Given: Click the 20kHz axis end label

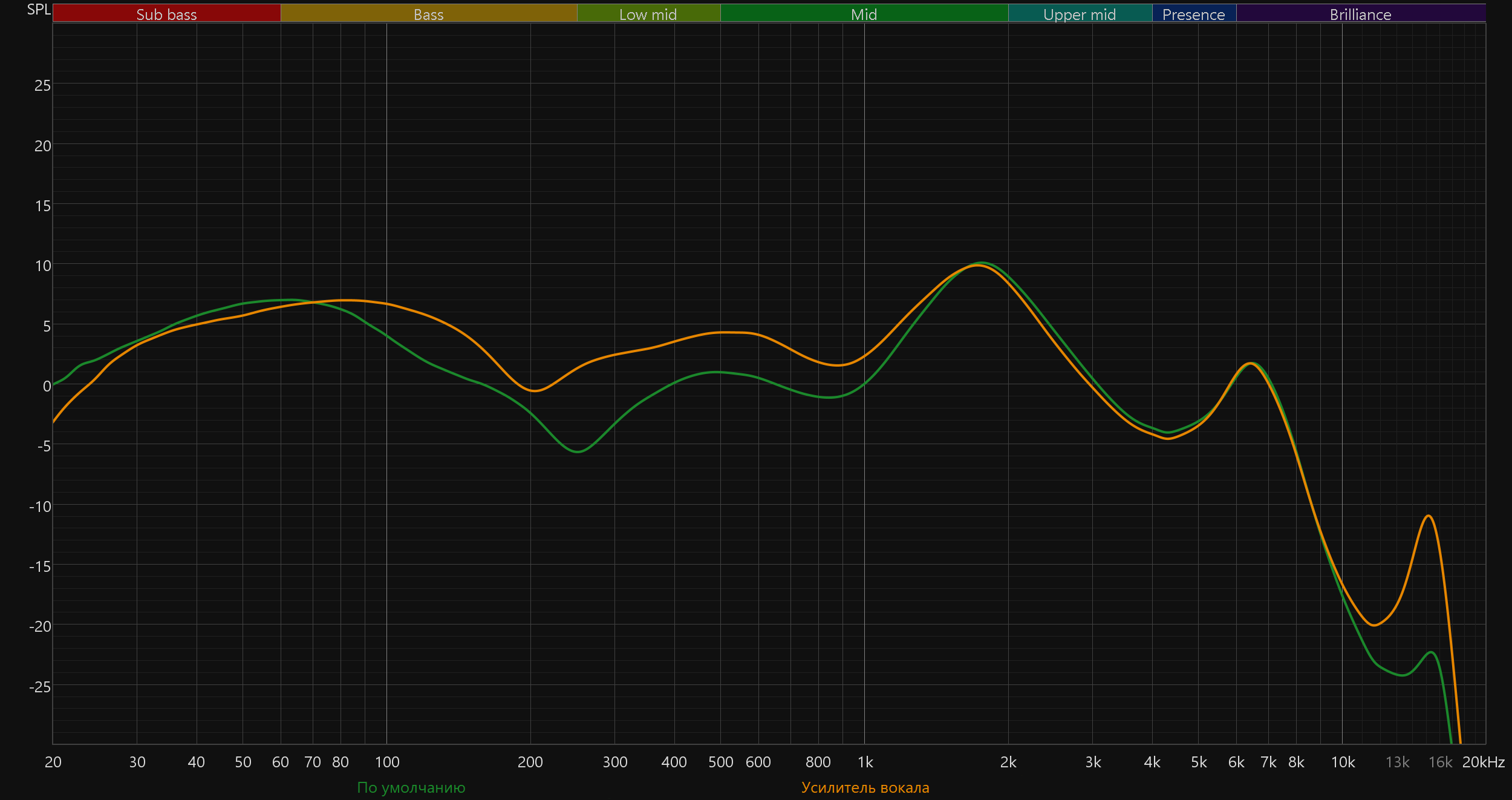Looking at the screenshot, I should [1483, 762].
